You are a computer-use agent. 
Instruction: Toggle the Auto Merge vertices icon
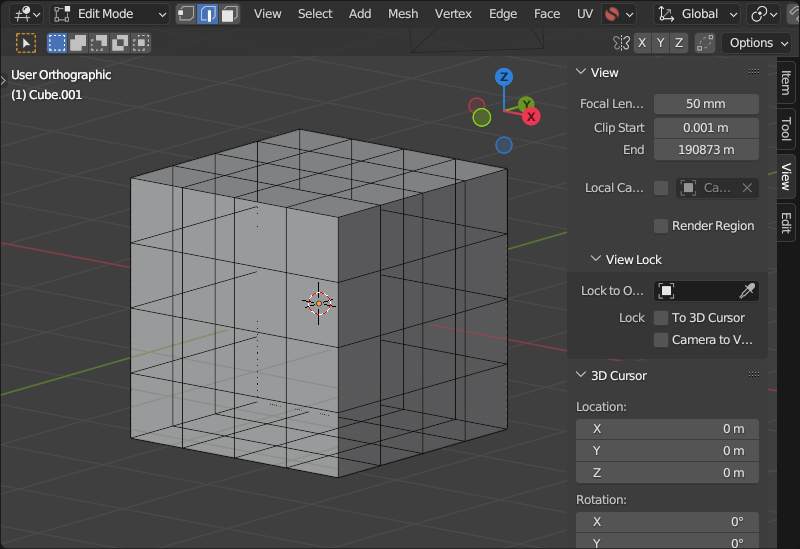pos(705,43)
